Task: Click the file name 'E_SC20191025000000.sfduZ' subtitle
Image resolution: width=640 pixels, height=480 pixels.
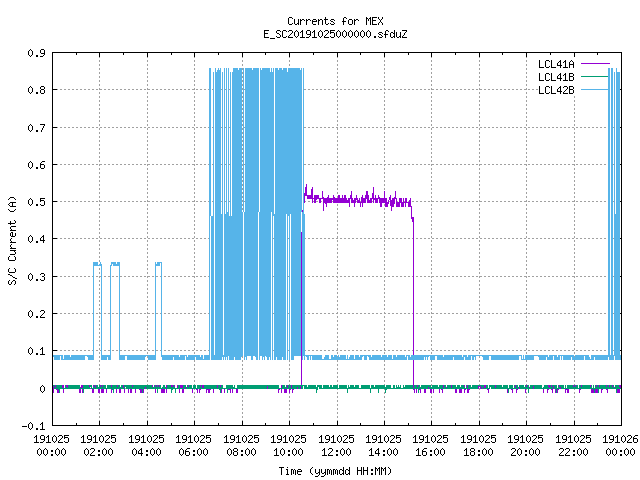Action: [335, 34]
